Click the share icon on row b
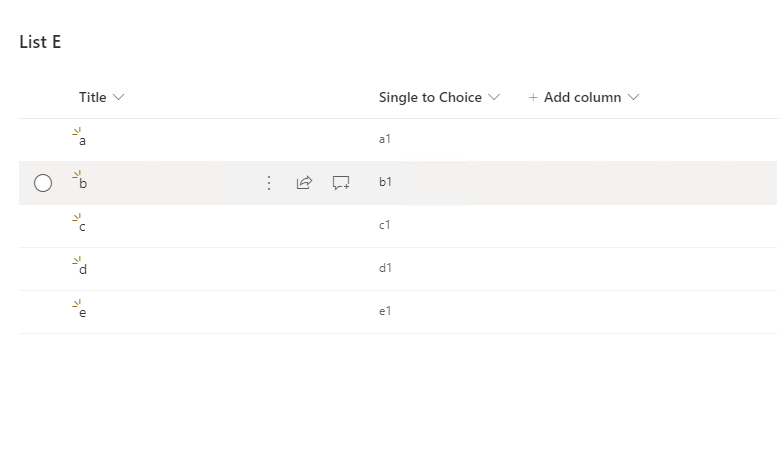779x456 pixels. click(305, 183)
